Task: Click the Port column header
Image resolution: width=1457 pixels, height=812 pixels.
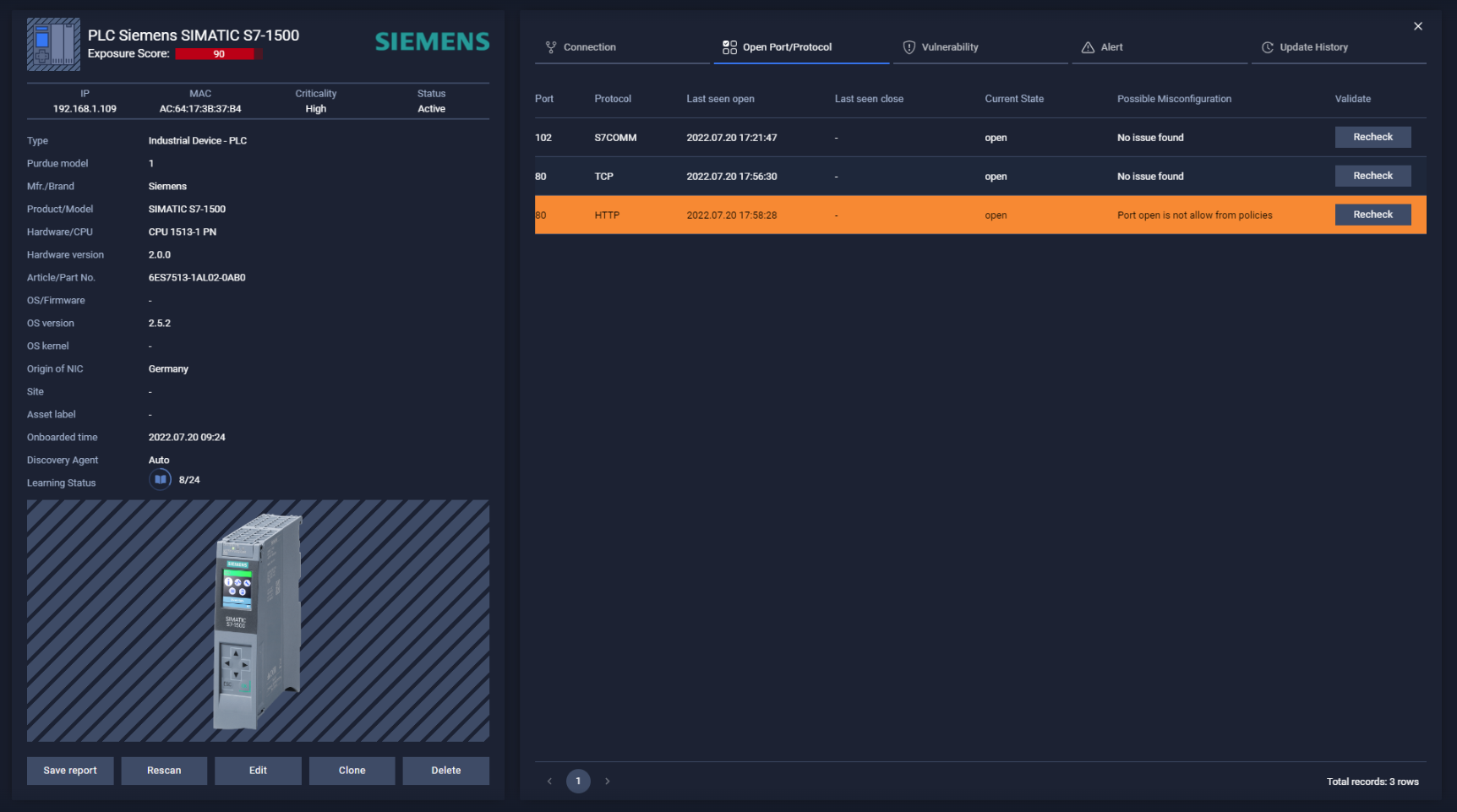Action: pos(544,99)
